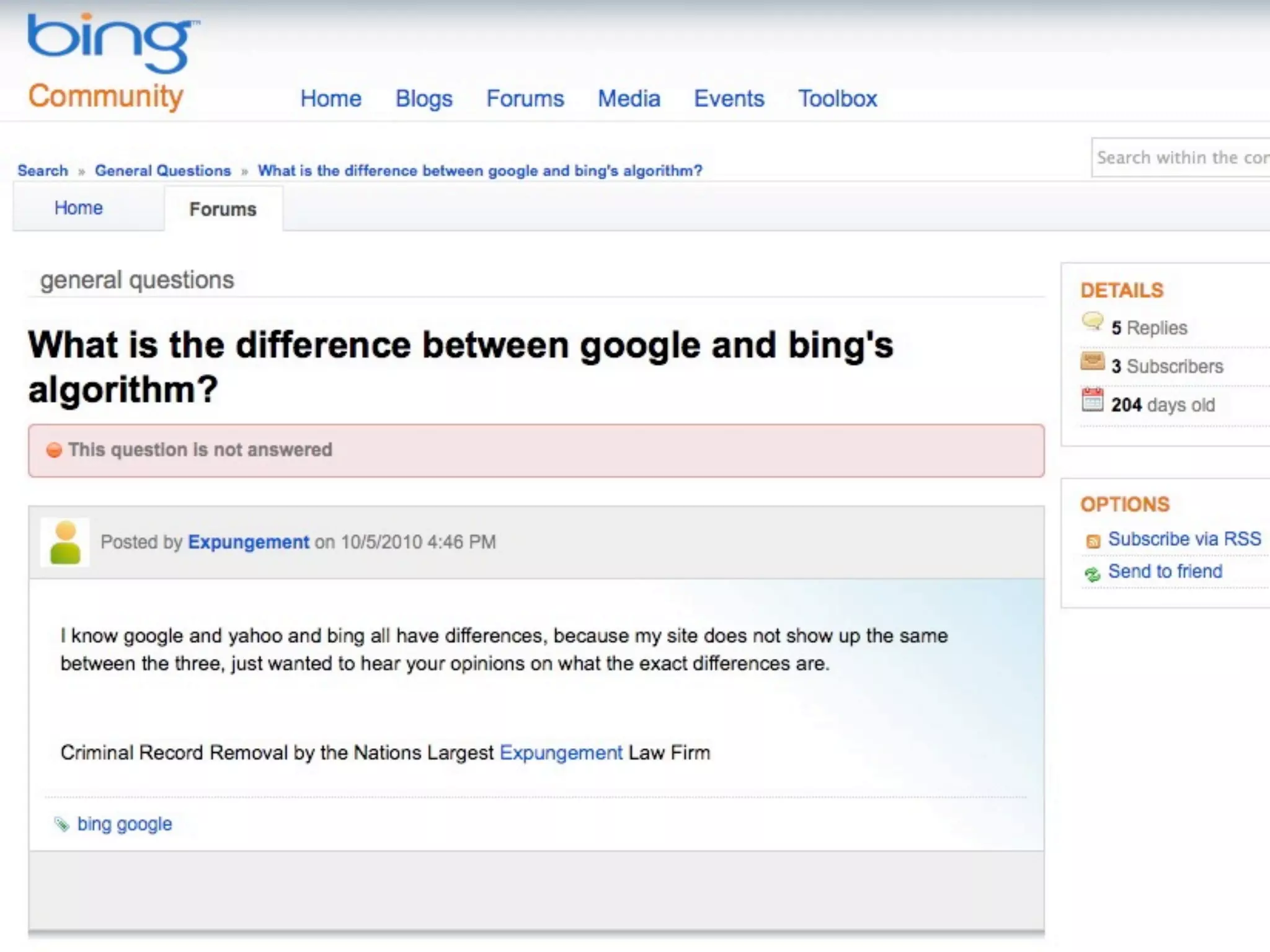Click the calendar days old icon
The width and height of the screenshot is (1270, 952).
click(1093, 400)
